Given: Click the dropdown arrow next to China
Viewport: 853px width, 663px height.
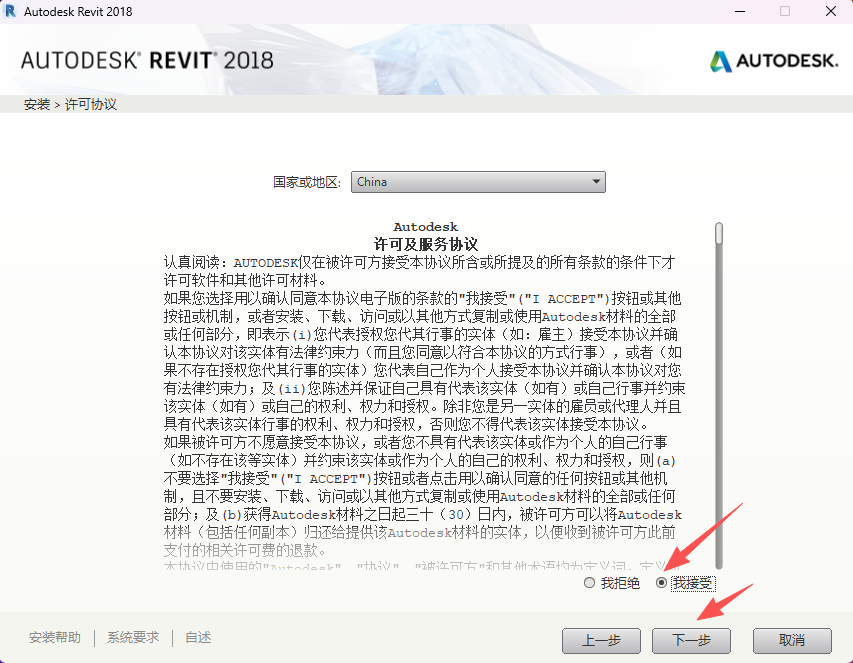Looking at the screenshot, I should (x=598, y=181).
